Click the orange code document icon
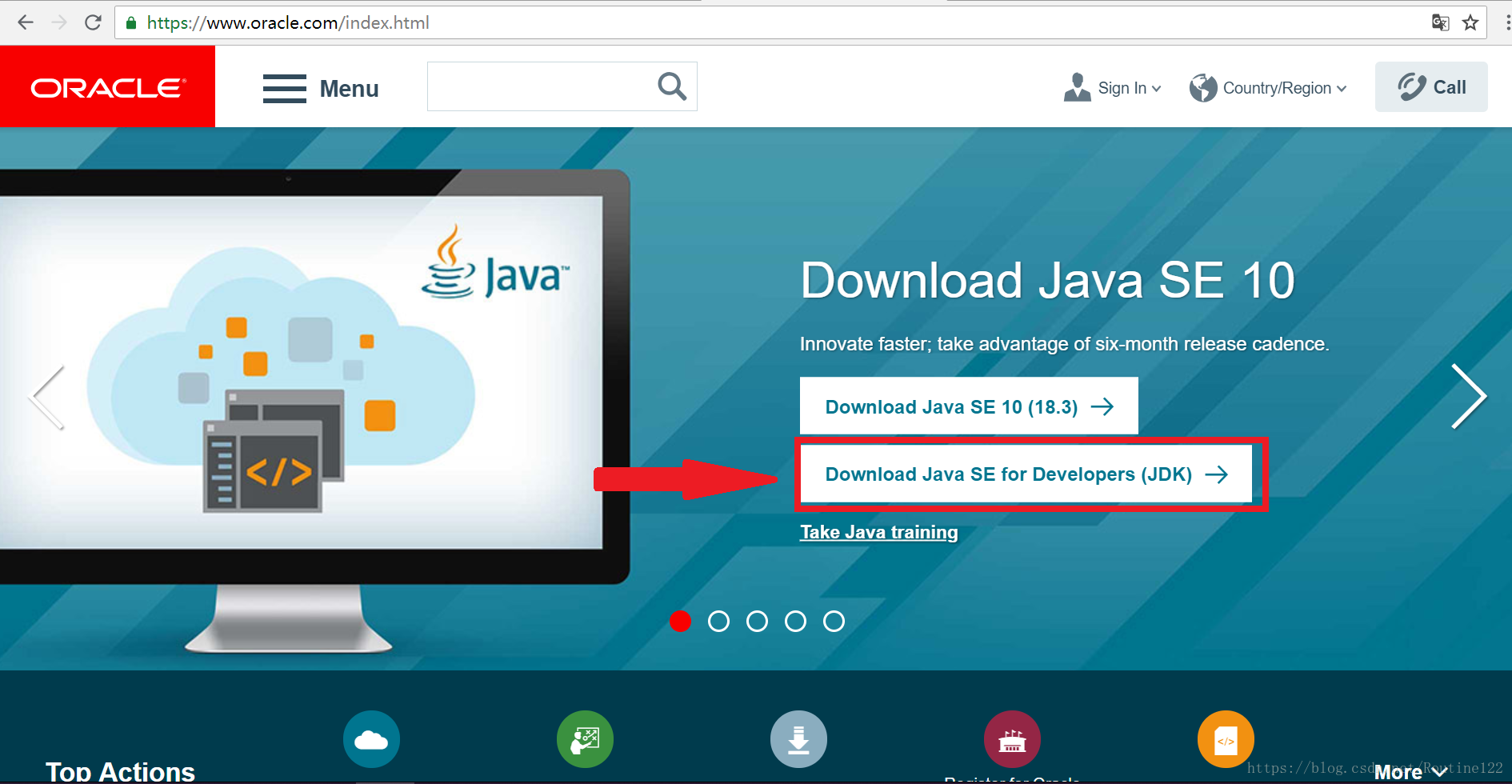Screen dimensions: 1512x784 1226,738
